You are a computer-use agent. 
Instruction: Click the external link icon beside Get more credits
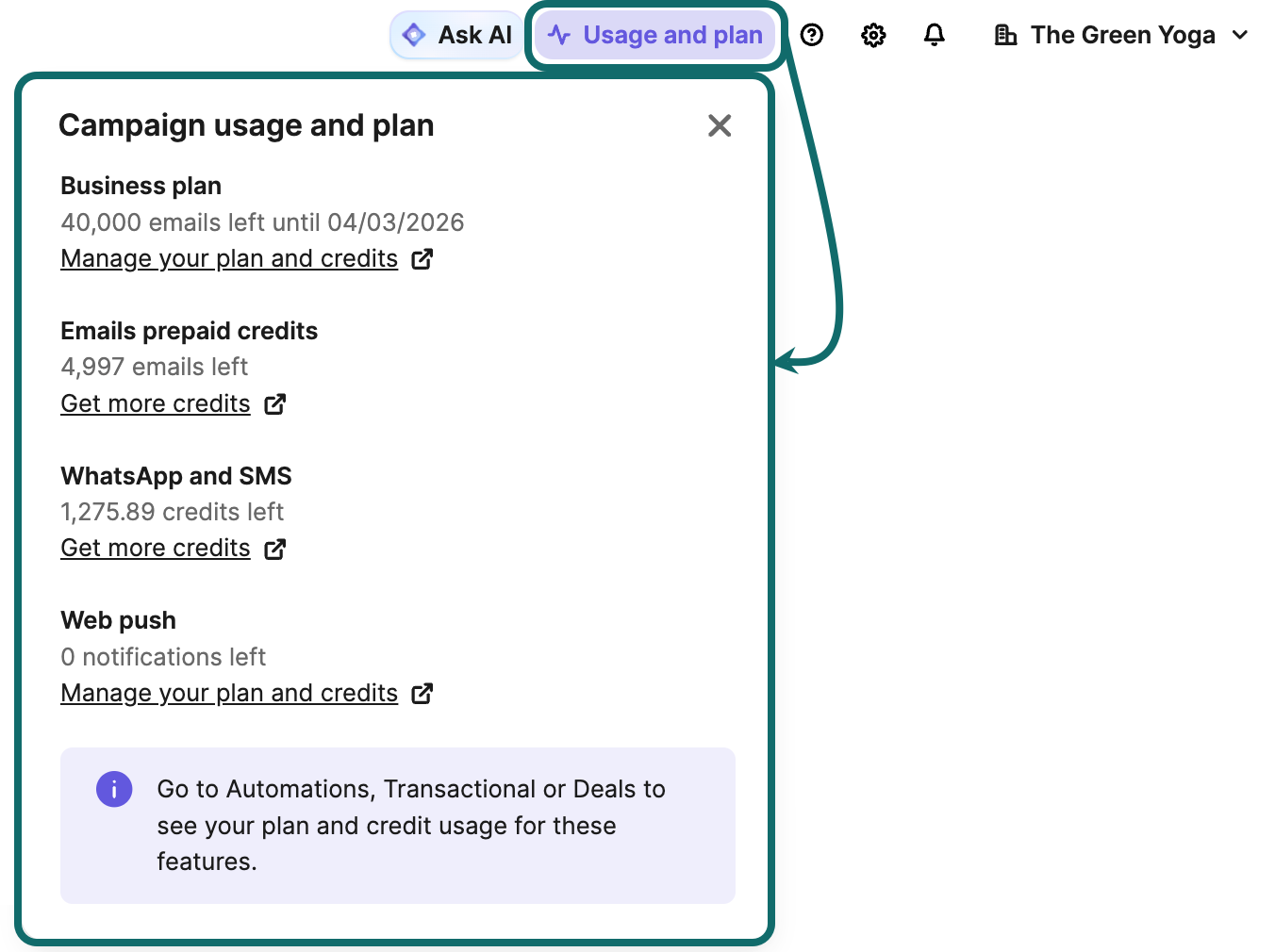[x=274, y=403]
